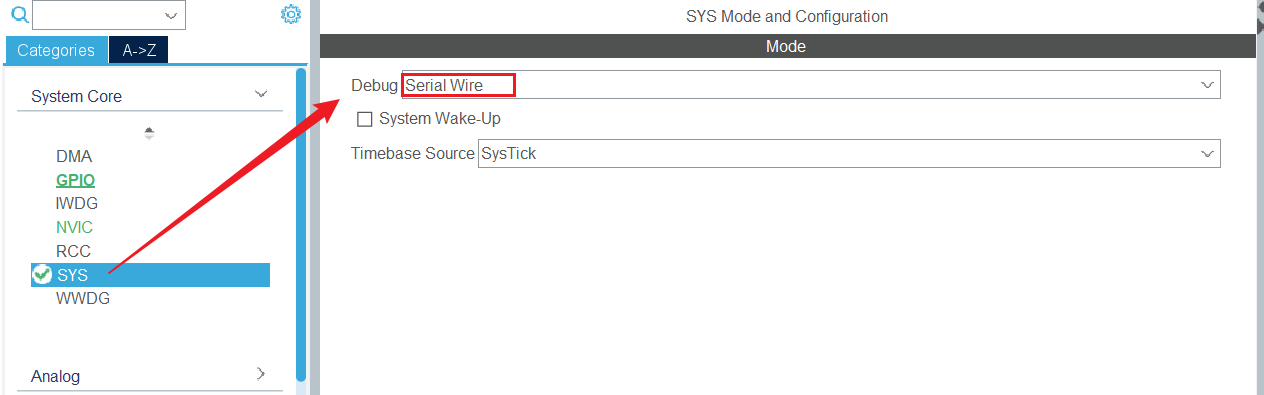This screenshot has width=1264, height=395.
Task: Click the Mode section header bar
Action: [787, 46]
